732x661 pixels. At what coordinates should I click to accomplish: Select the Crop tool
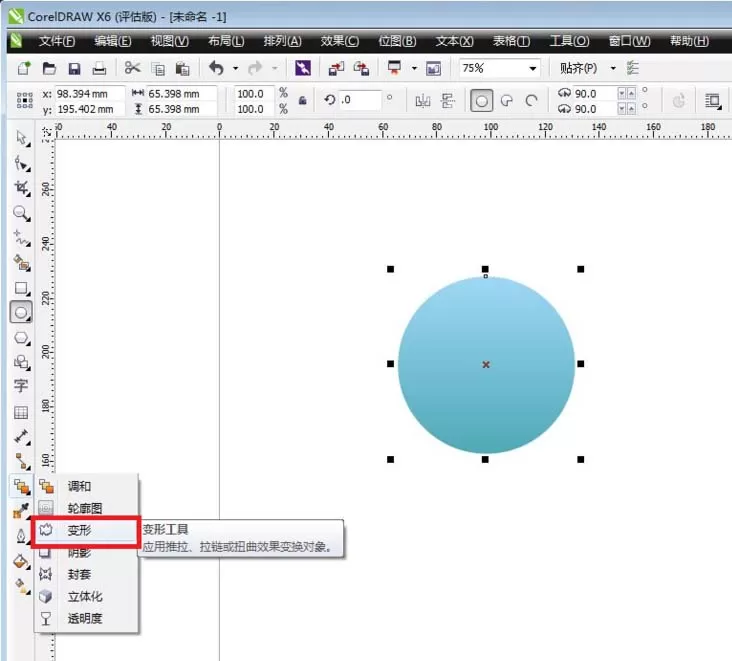(21, 188)
